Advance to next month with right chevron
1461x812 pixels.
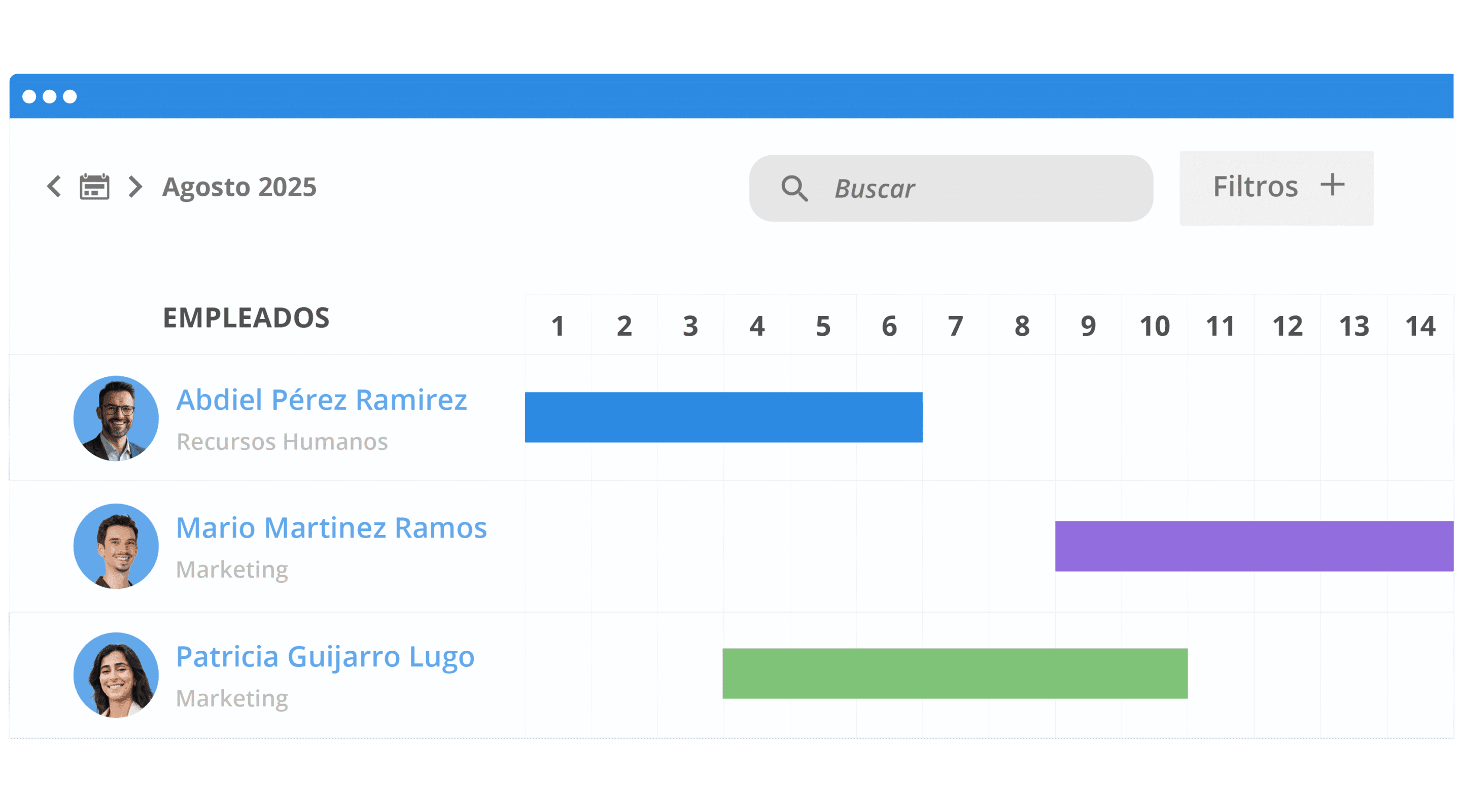[x=135, y=187]
